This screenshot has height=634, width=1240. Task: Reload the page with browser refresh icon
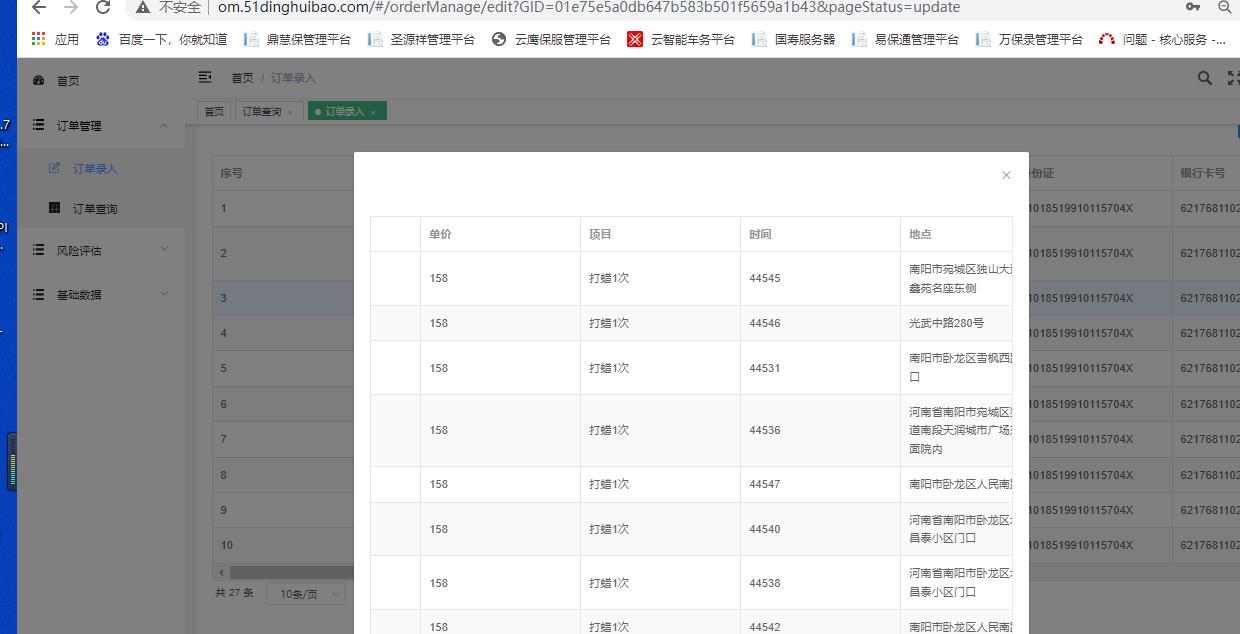(x=102, y=8)
